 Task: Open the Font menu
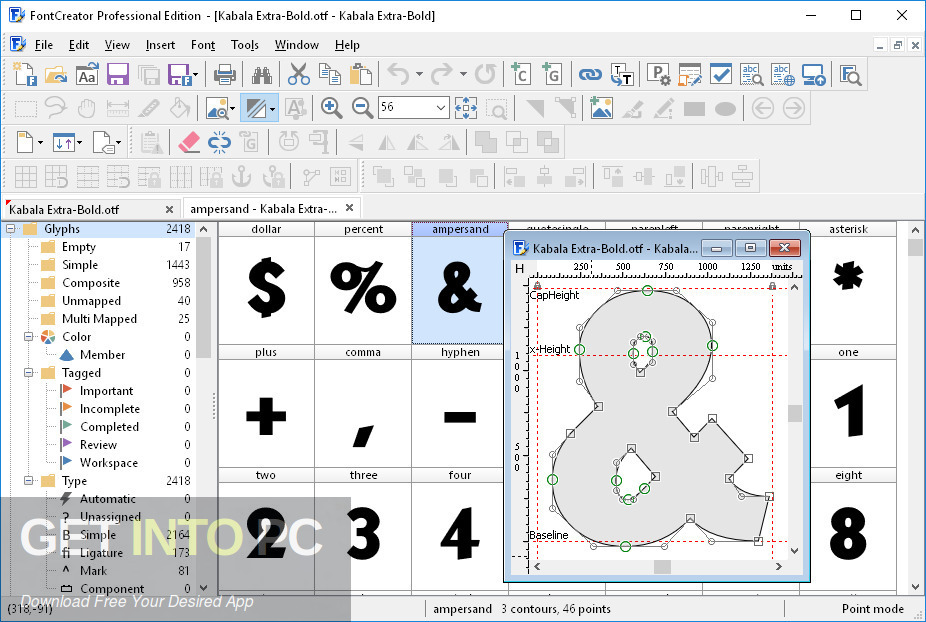pos(203,45)
